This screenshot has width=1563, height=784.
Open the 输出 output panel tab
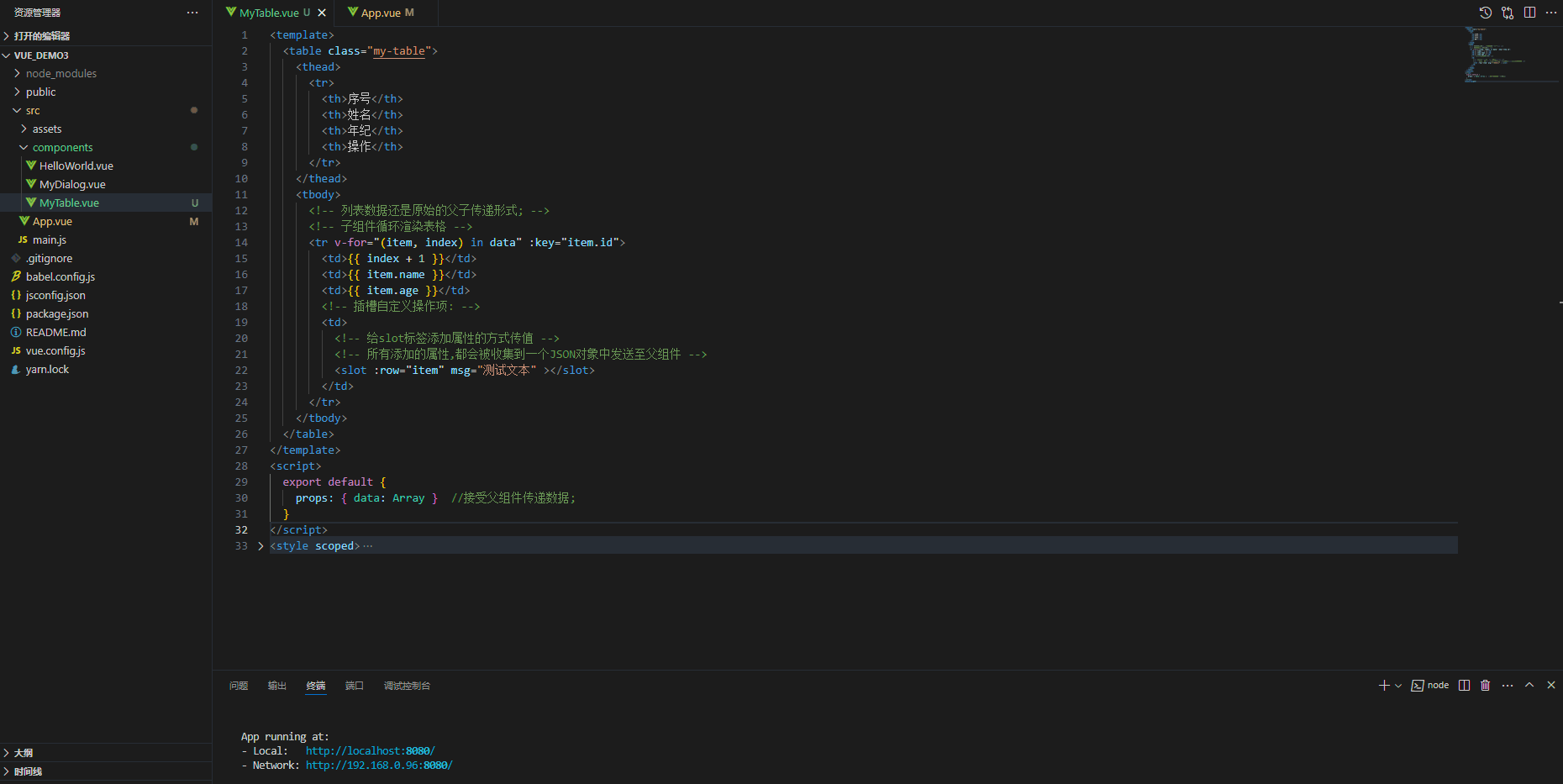[277, 686]
